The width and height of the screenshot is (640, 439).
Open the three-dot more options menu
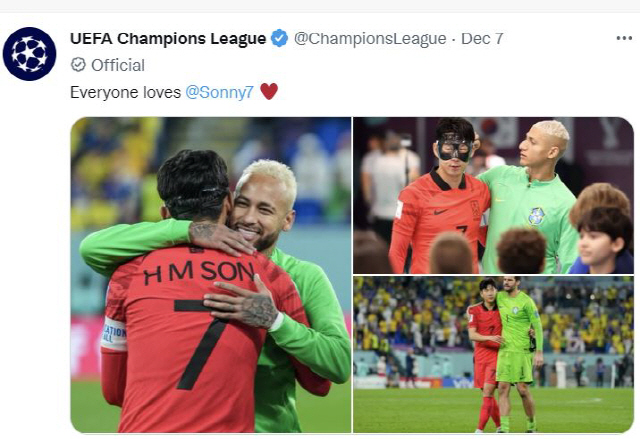tap(624, 38)
